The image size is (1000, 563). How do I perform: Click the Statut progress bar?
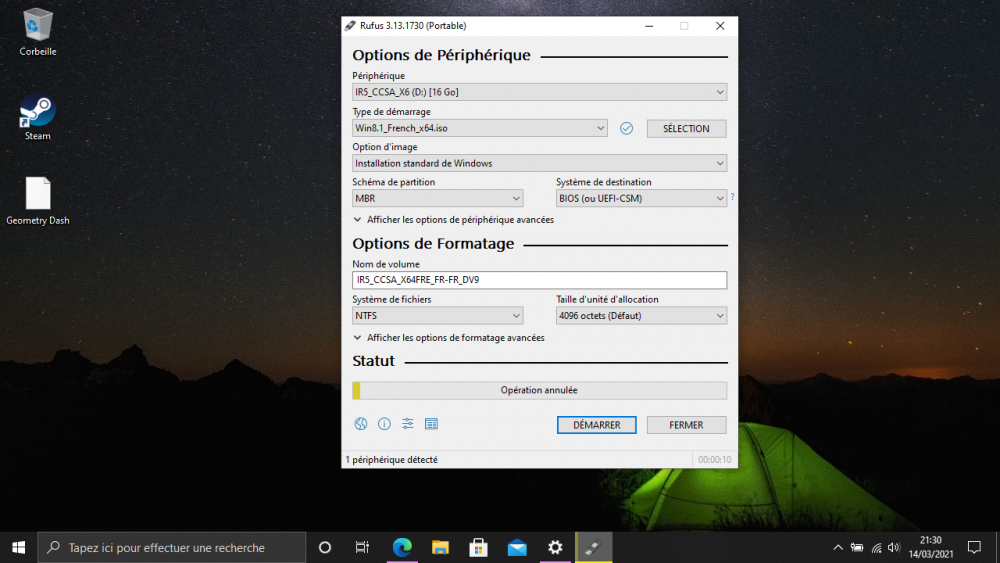click(539, 391)
